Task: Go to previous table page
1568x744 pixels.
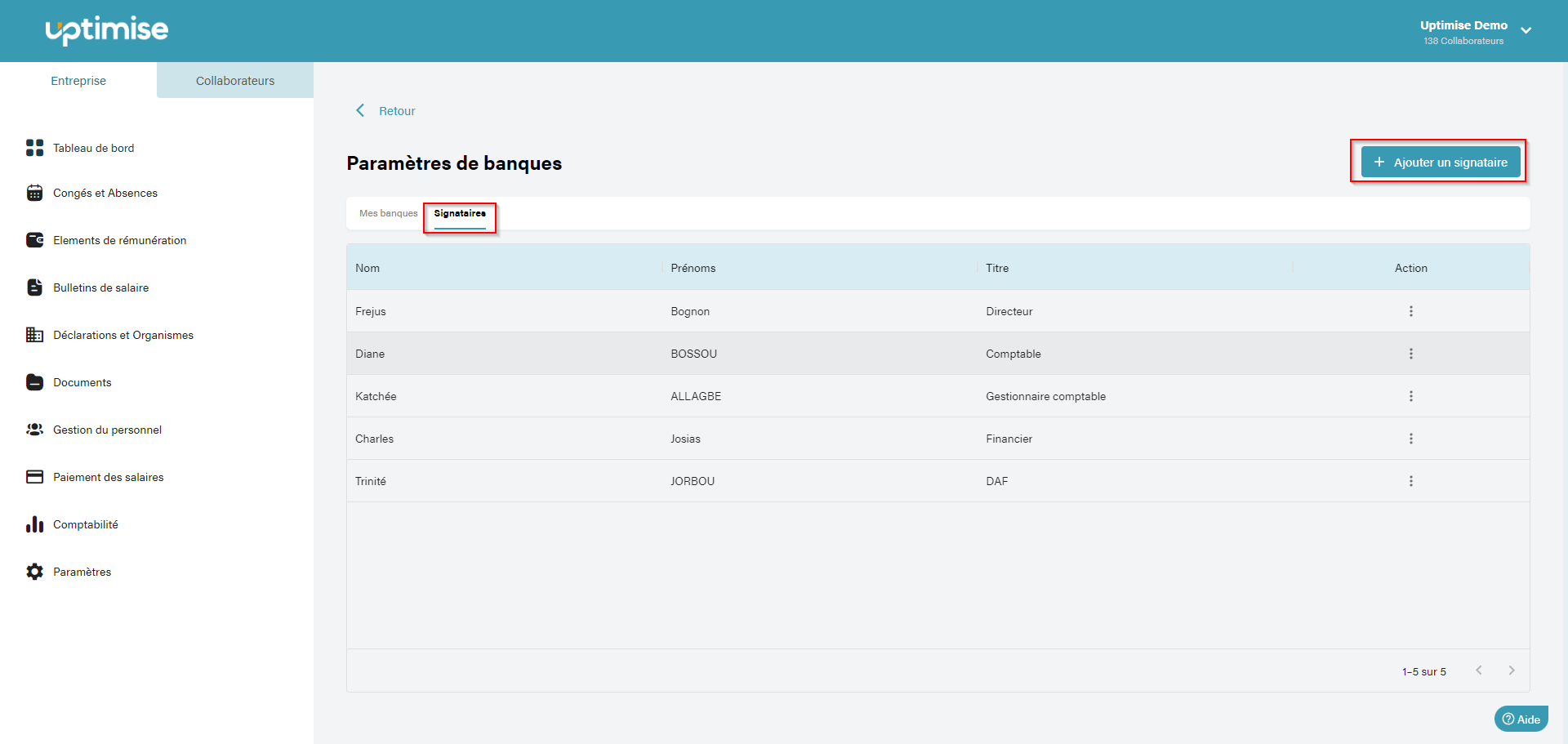Action: coord(1478,670)
